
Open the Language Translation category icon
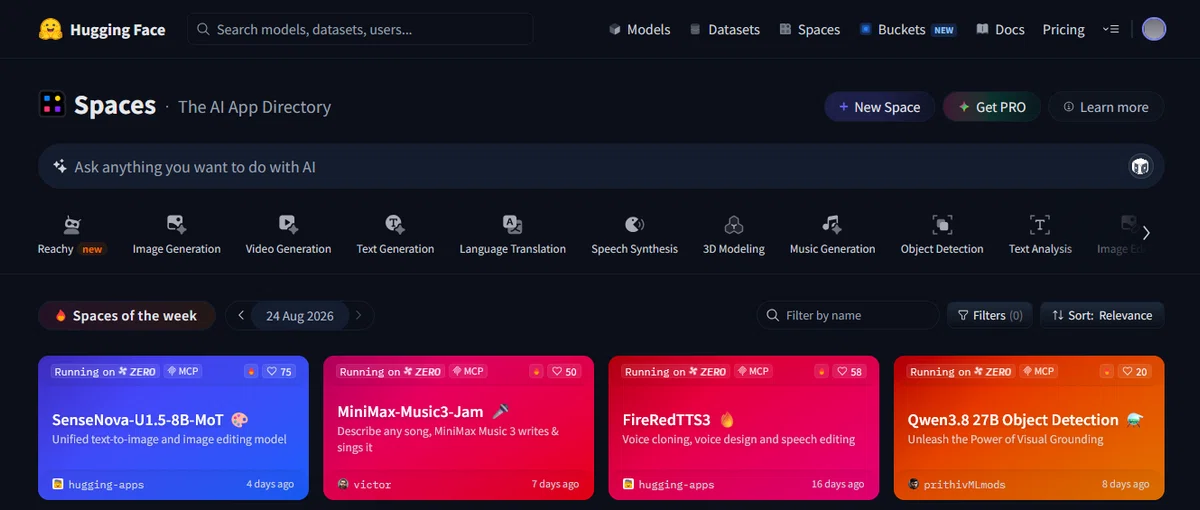tap(512, 225)
